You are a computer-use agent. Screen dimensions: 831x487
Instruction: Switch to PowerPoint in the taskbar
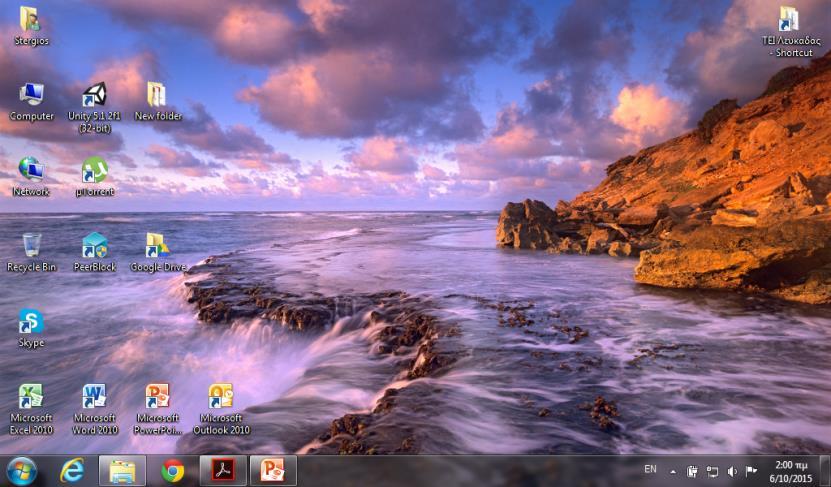(x=273, y=471)
